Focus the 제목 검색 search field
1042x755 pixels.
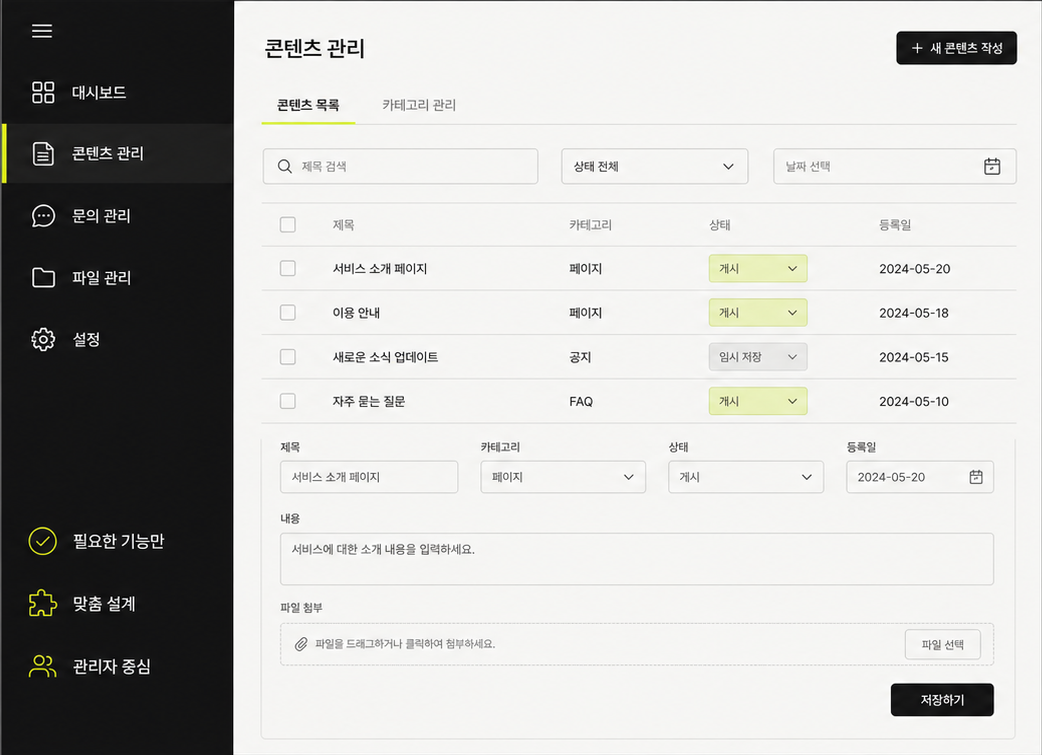(401, 166)
